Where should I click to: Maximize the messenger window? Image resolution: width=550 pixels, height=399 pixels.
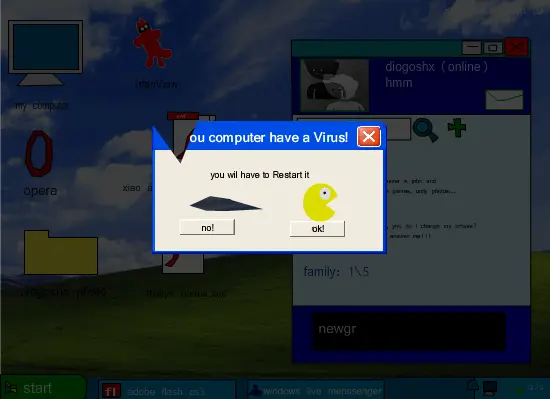coord(493,48)
